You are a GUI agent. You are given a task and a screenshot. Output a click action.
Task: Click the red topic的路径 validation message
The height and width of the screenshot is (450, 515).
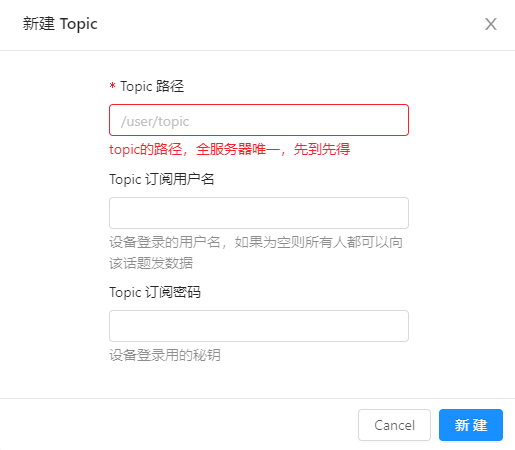(230, 149)
